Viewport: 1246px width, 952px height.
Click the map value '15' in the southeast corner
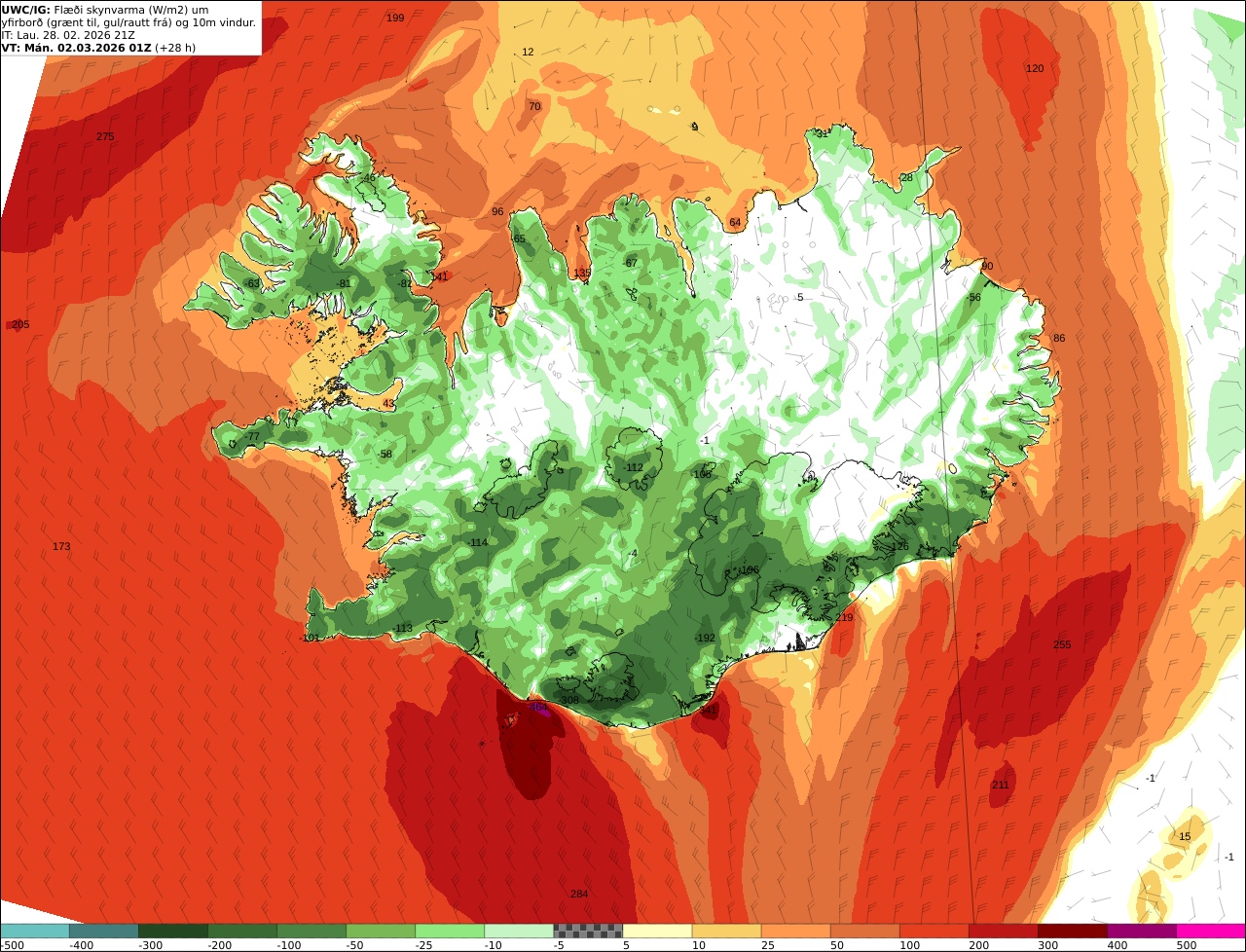coord(1185,836)
